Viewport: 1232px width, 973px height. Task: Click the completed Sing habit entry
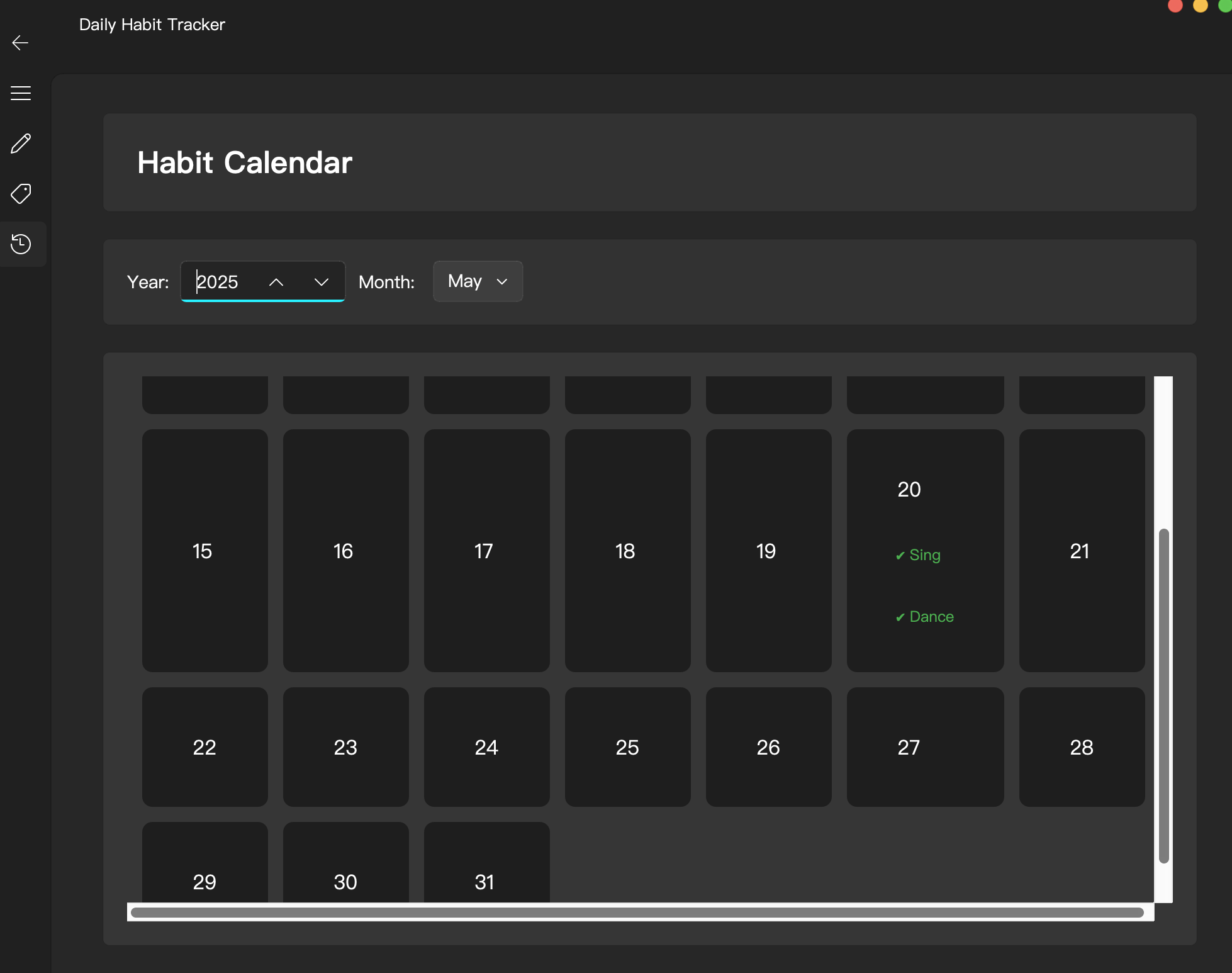918,555
